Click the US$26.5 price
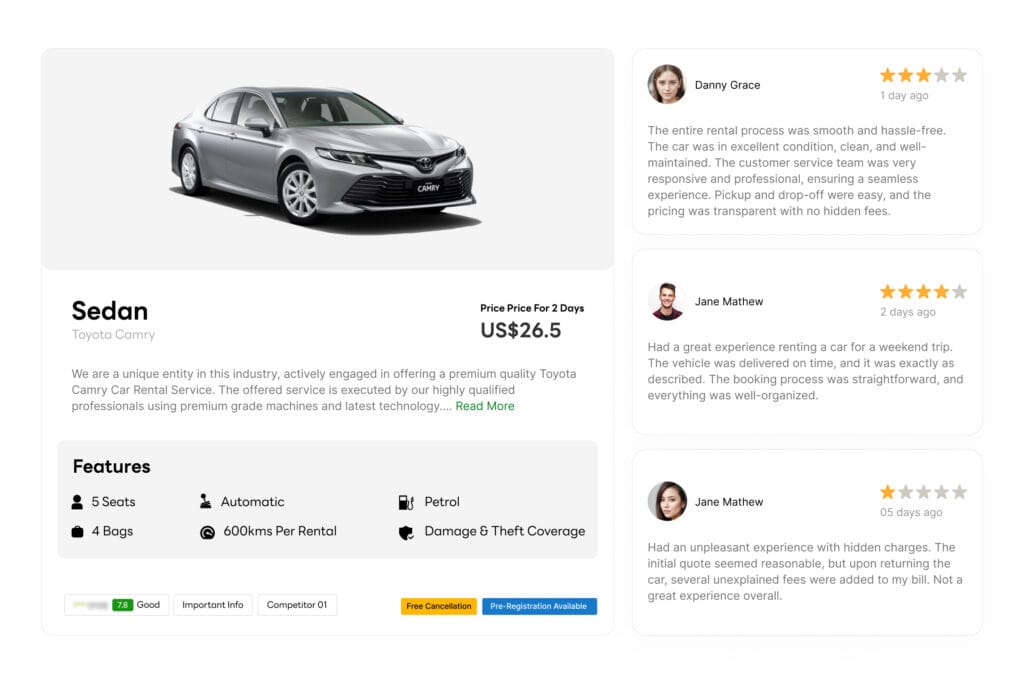 tap(520, 330)
